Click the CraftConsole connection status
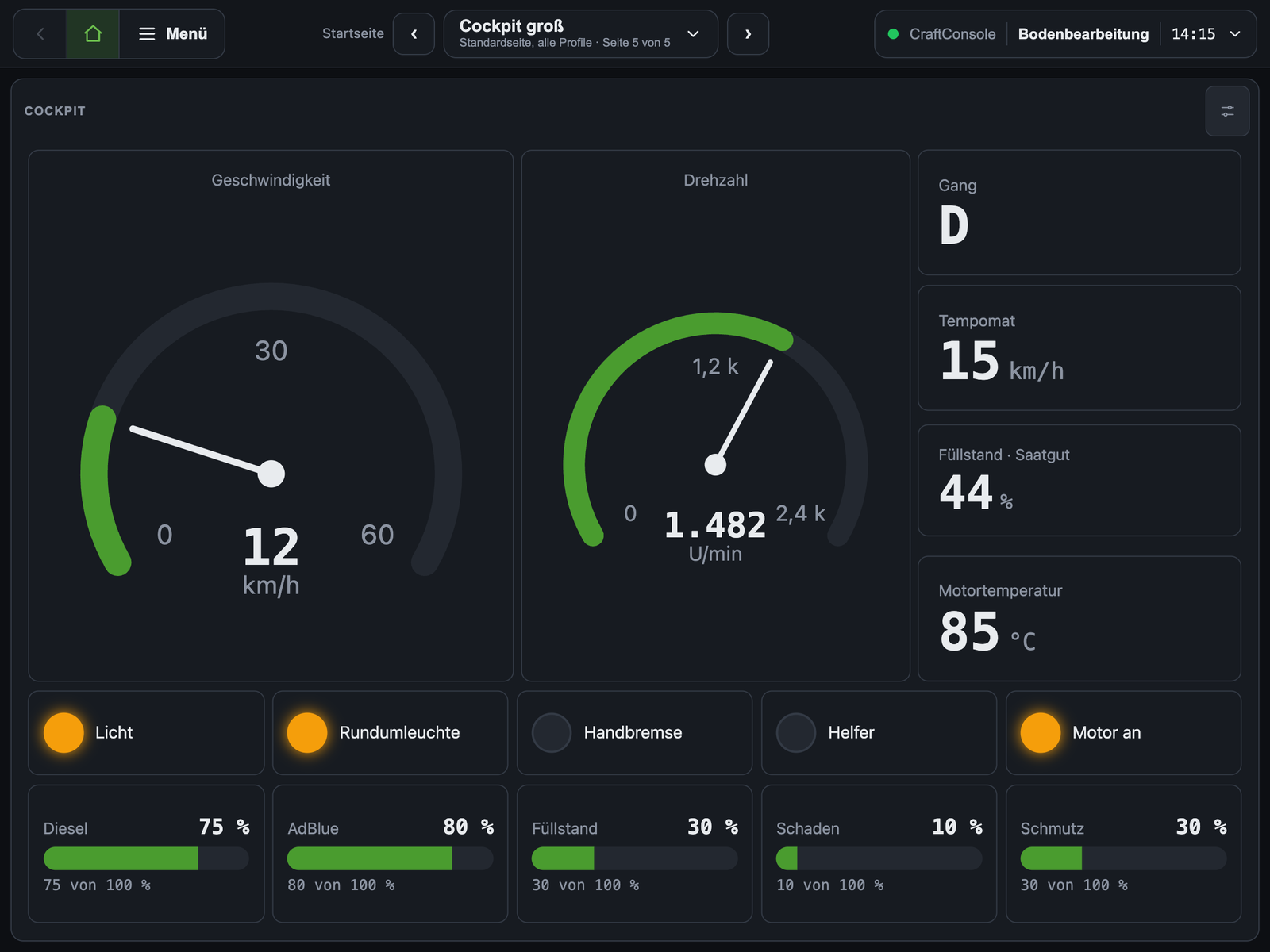Viewport: 1270px width, 952px height. coord(941,34)
